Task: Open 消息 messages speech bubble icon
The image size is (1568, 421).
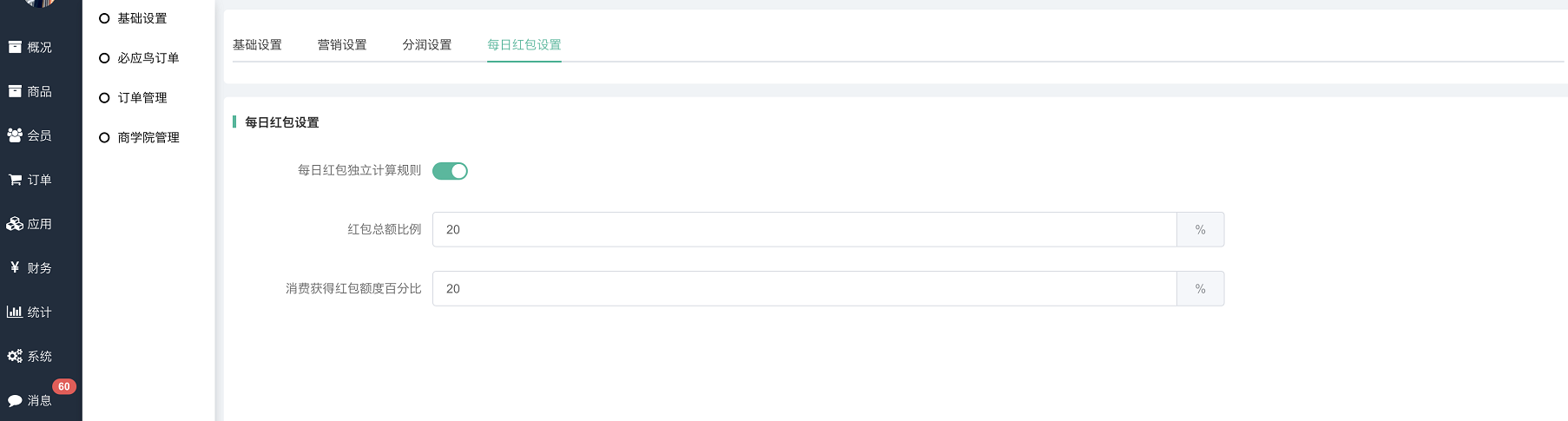Action: tap(15, 400)
